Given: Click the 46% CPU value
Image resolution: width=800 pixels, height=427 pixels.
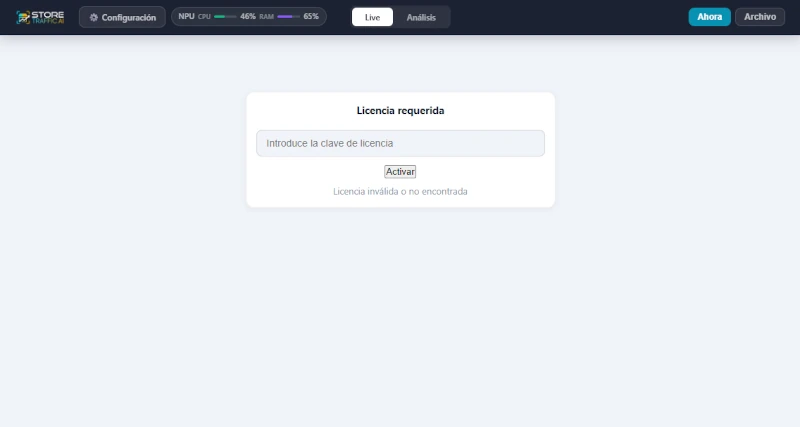Looking at the screenshot, I should [x=247, y=16].
